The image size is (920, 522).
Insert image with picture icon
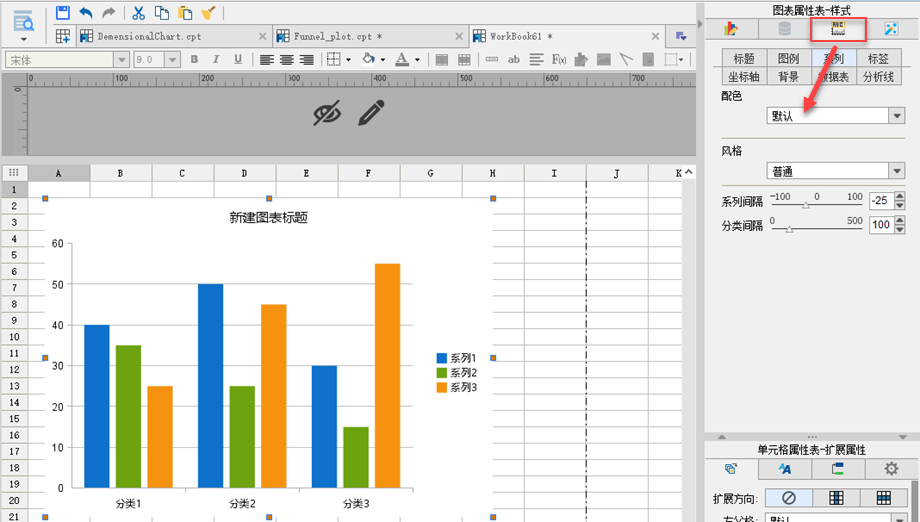[603, 59]
